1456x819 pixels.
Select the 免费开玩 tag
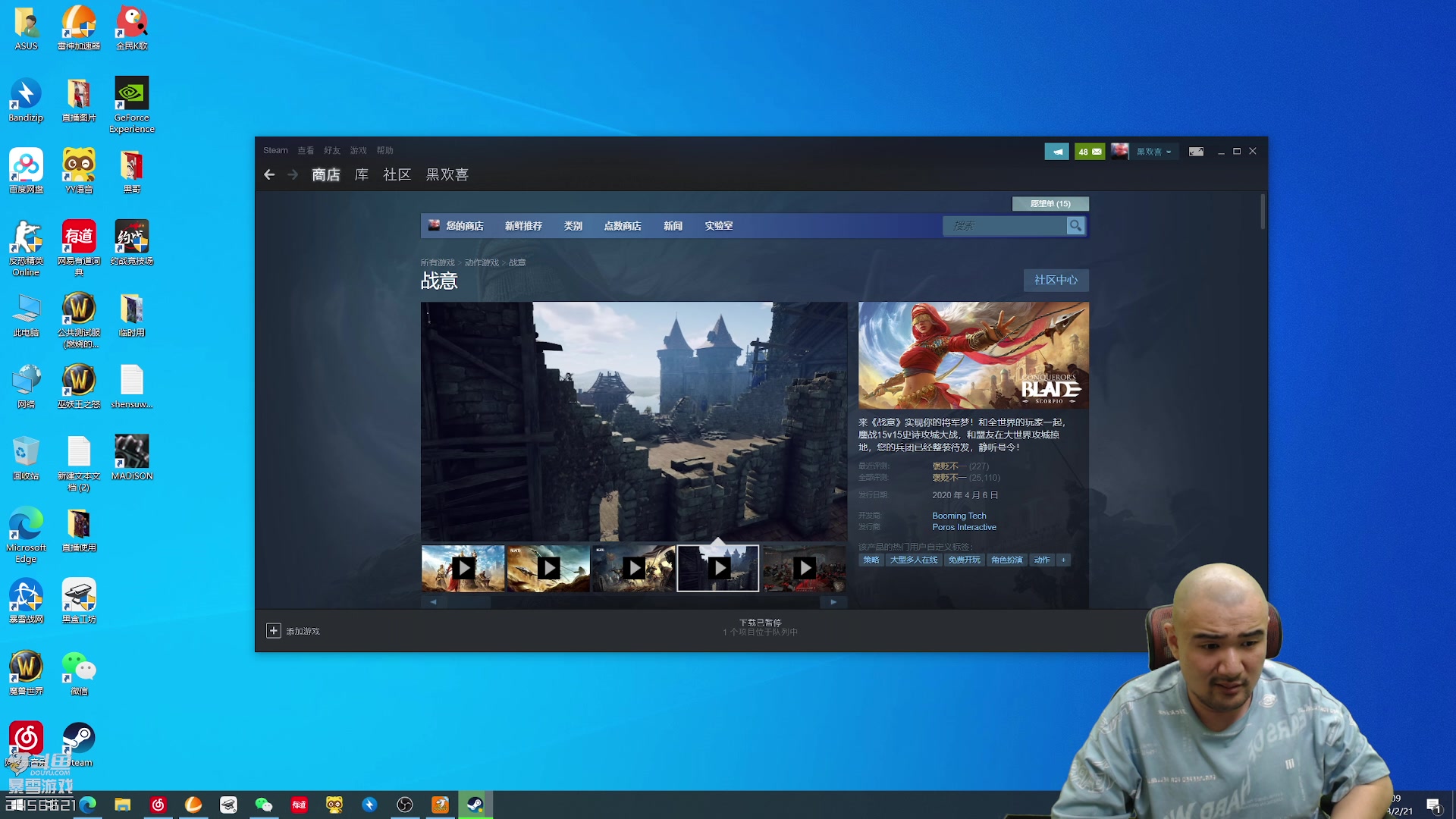tap(964, 560)
